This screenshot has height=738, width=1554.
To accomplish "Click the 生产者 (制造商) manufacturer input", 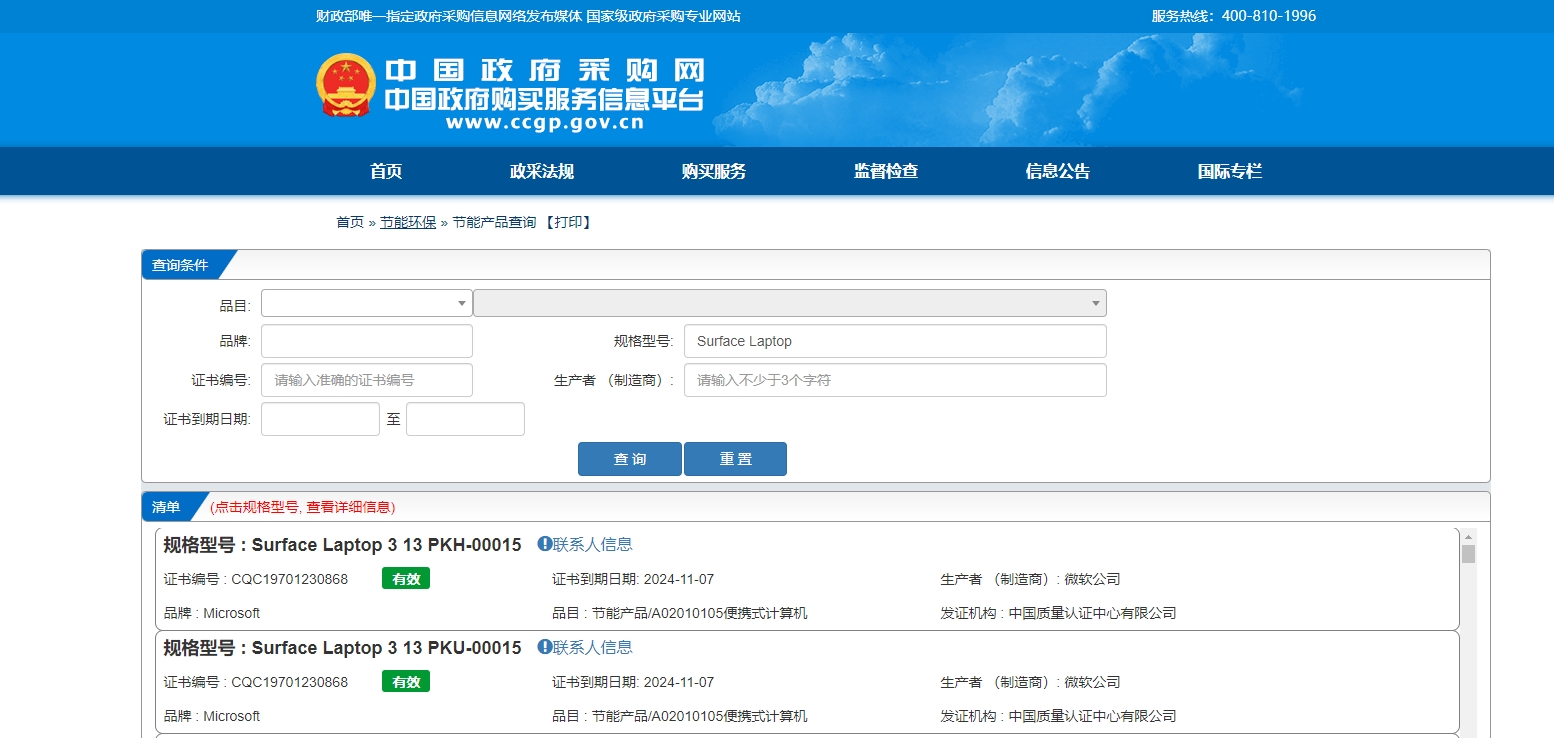I will pyautogui.click(x=895, y=380).
